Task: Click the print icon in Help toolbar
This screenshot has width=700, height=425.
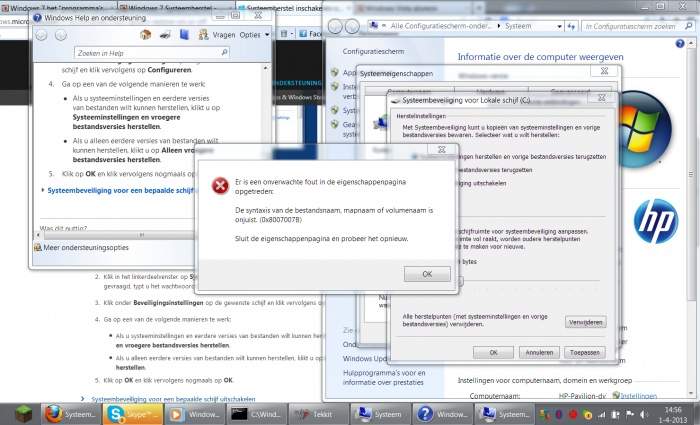Action: coord(165,34)
